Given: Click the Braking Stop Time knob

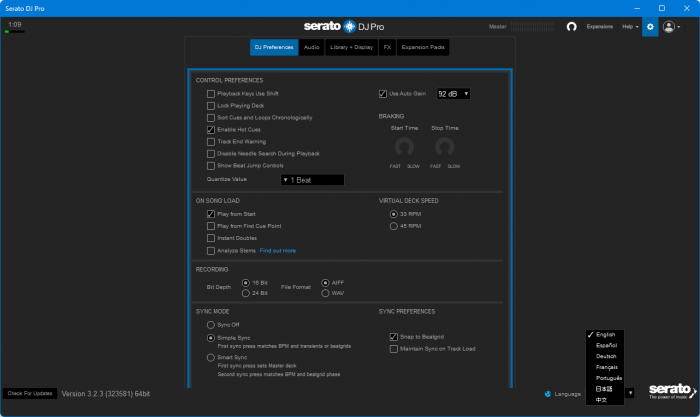Looking at the screenshot, I should (x=444, y=147).
